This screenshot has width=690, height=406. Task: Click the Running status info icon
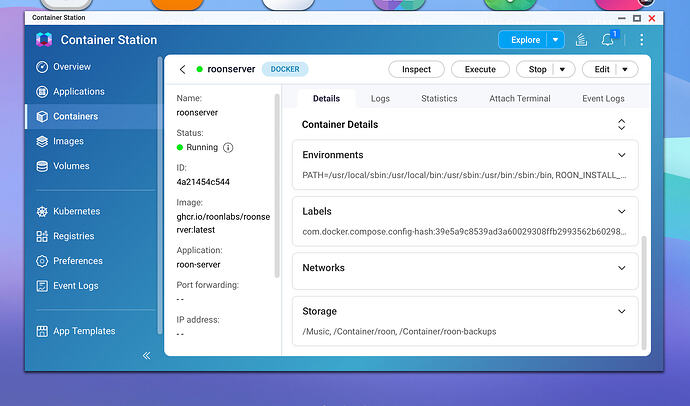point(228,147)
